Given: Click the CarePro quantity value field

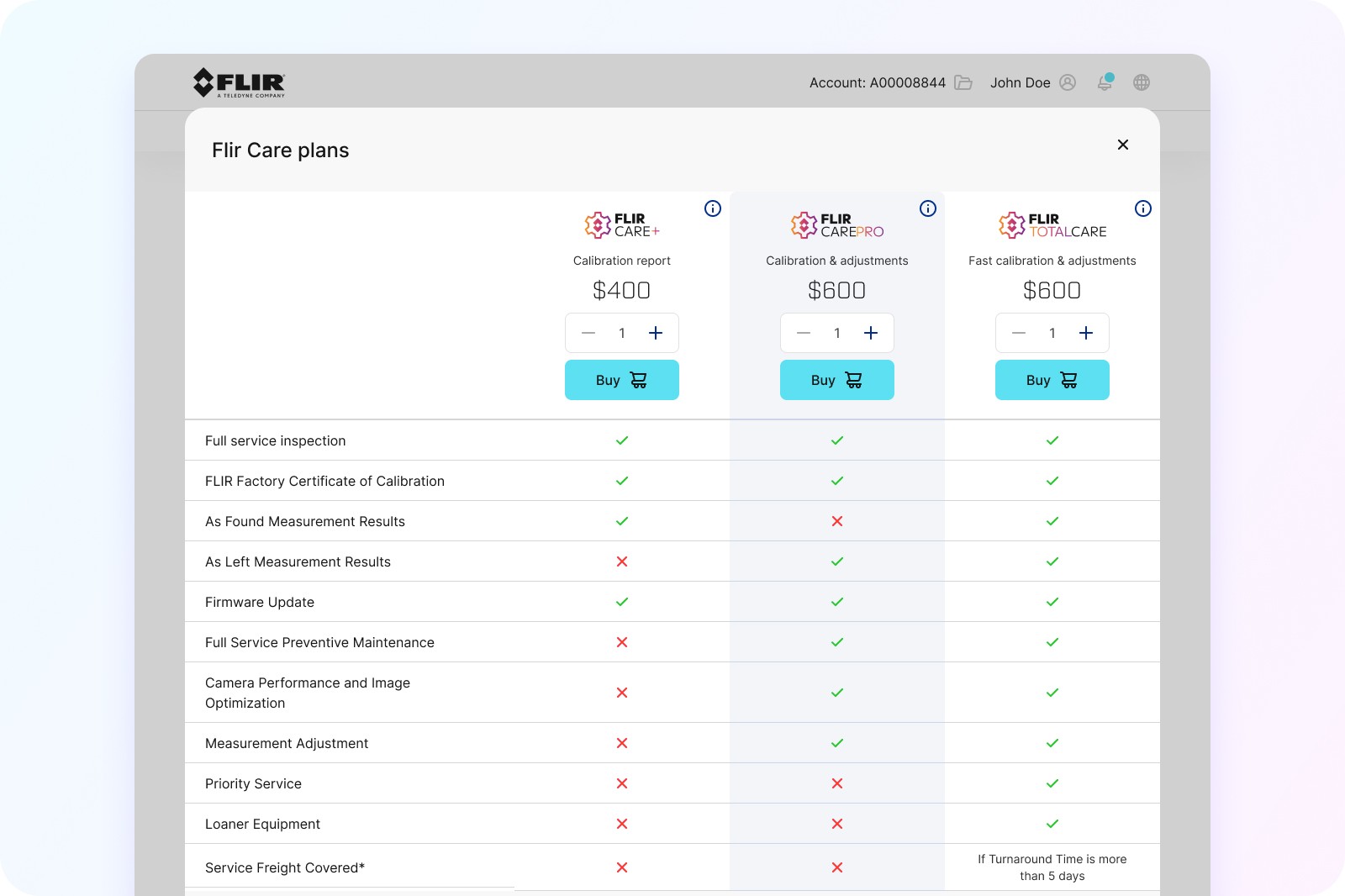Looking at the screenshot, I should point(837,333).
